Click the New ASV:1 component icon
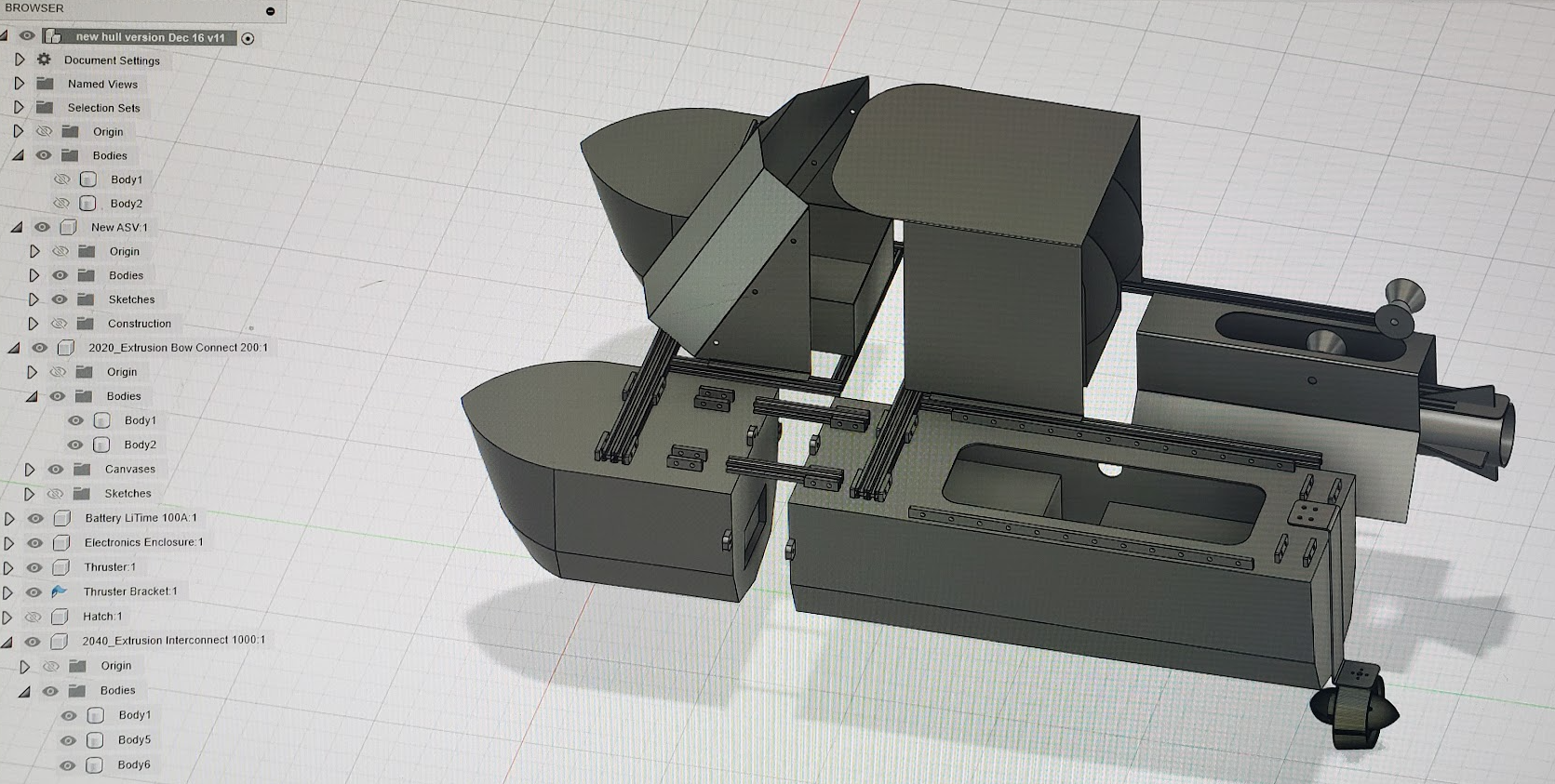 (x=68, y=227)
